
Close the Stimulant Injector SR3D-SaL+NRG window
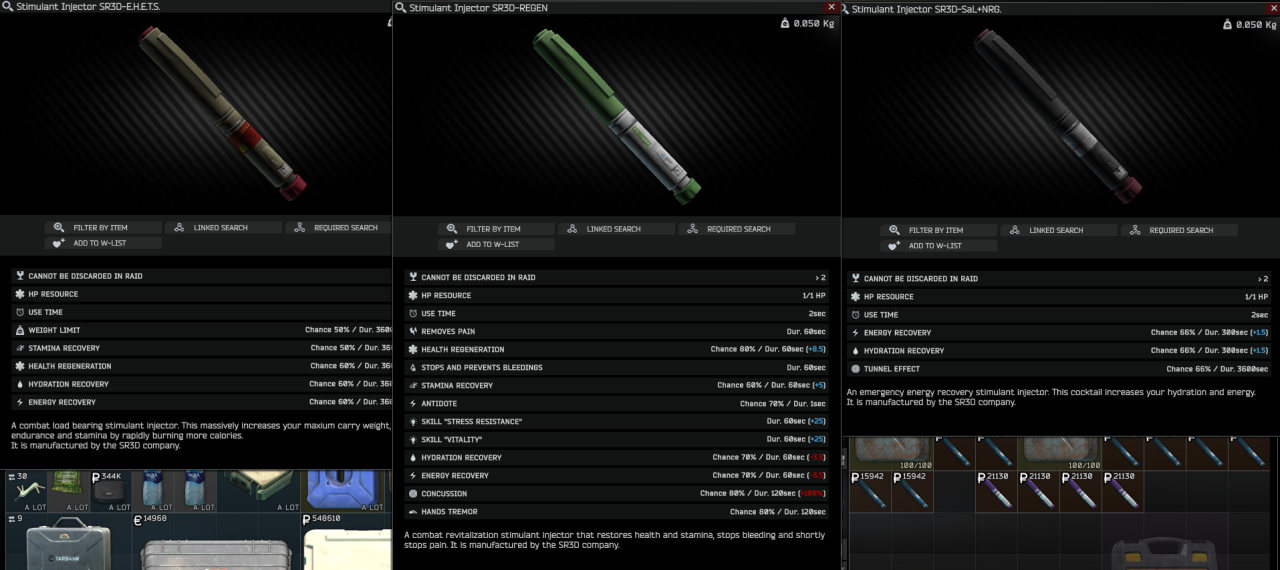(1273, 8)
